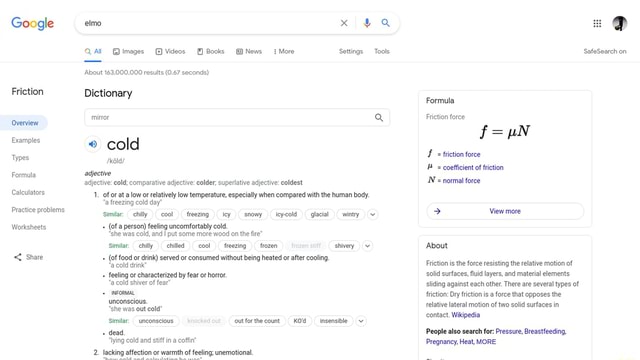Image resolution: width=640 pixels, height=360 pixels.
Task: Select Types in Friction sidebar
Action: [20, 158]
